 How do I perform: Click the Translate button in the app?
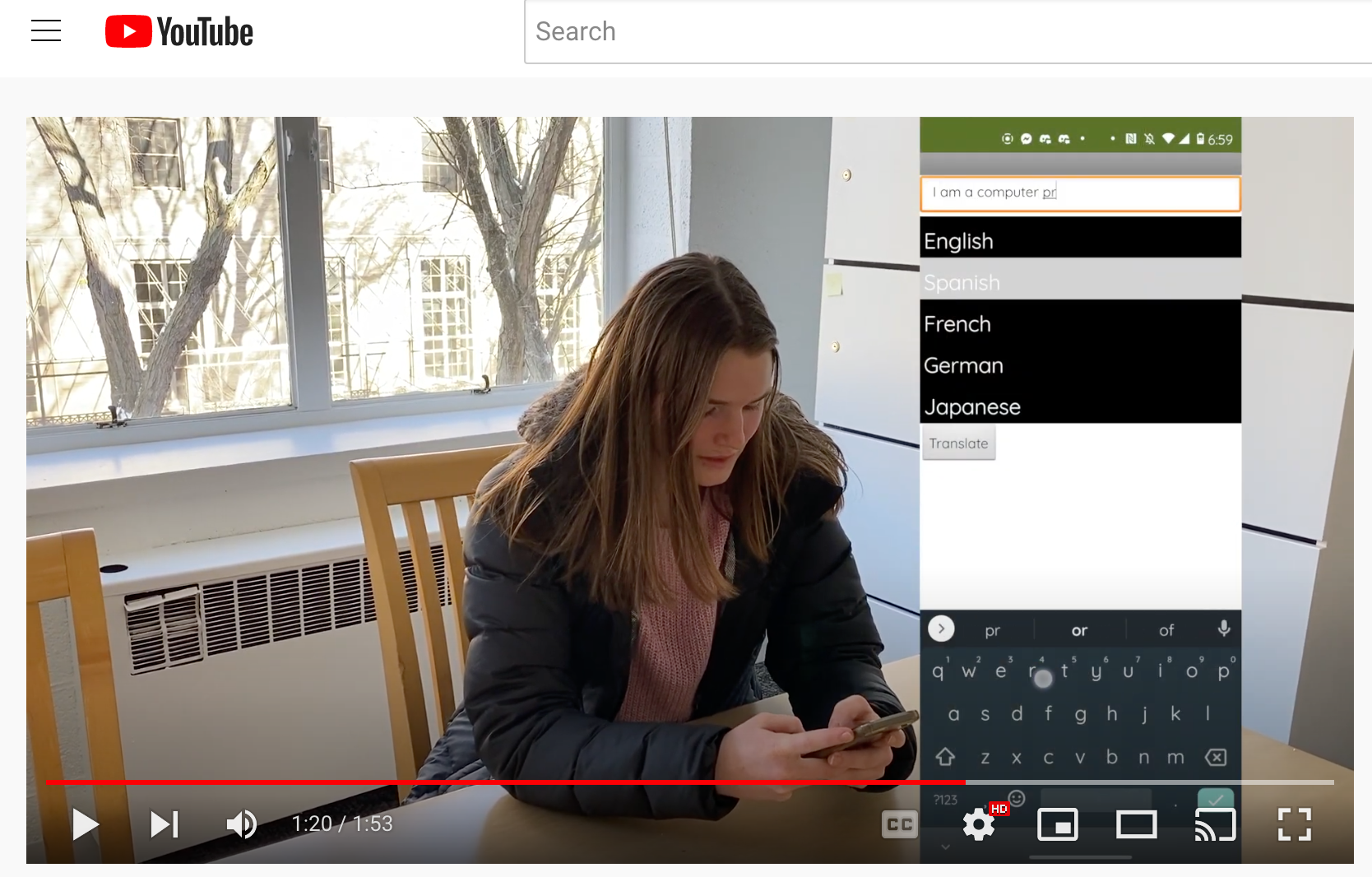pos(958,443)
